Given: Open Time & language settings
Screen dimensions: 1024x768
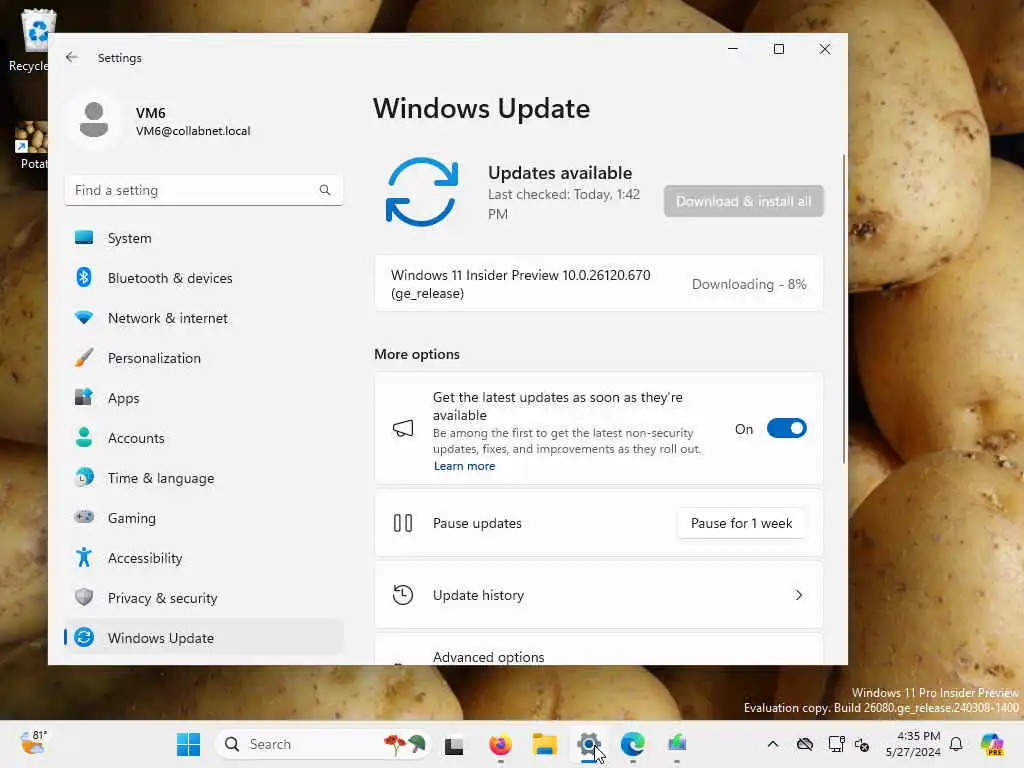Looking at the screenshot, I should coord(204,478).
